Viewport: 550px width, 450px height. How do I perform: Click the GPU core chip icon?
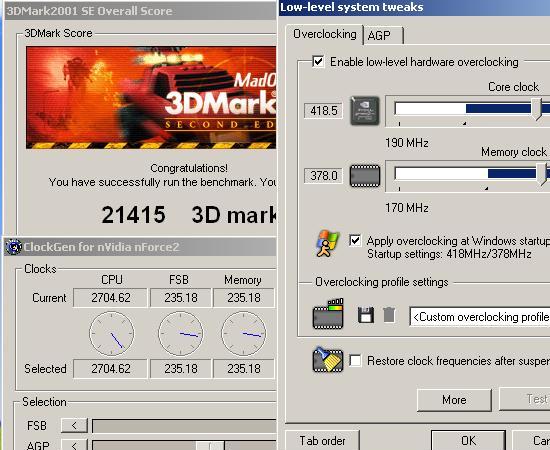pos(365,111)
